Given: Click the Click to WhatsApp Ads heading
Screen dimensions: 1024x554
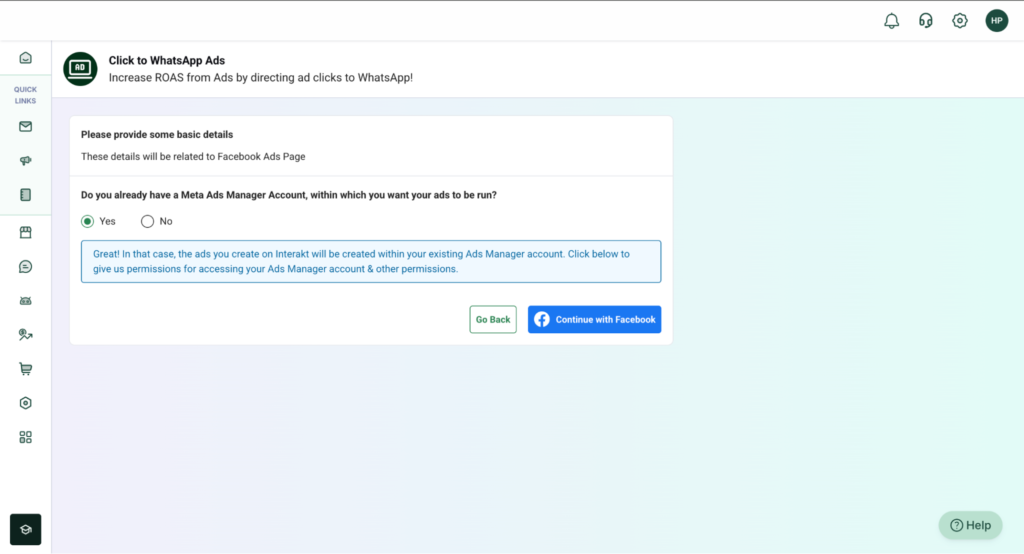Looking at the screenshot, I should pos(167,61).
